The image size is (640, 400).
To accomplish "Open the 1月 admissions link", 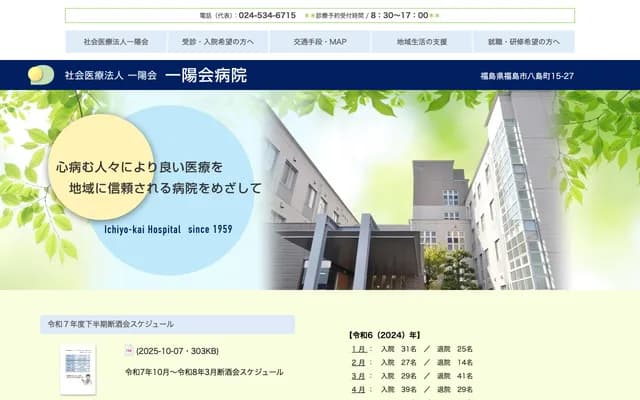I will coord(358,348).
